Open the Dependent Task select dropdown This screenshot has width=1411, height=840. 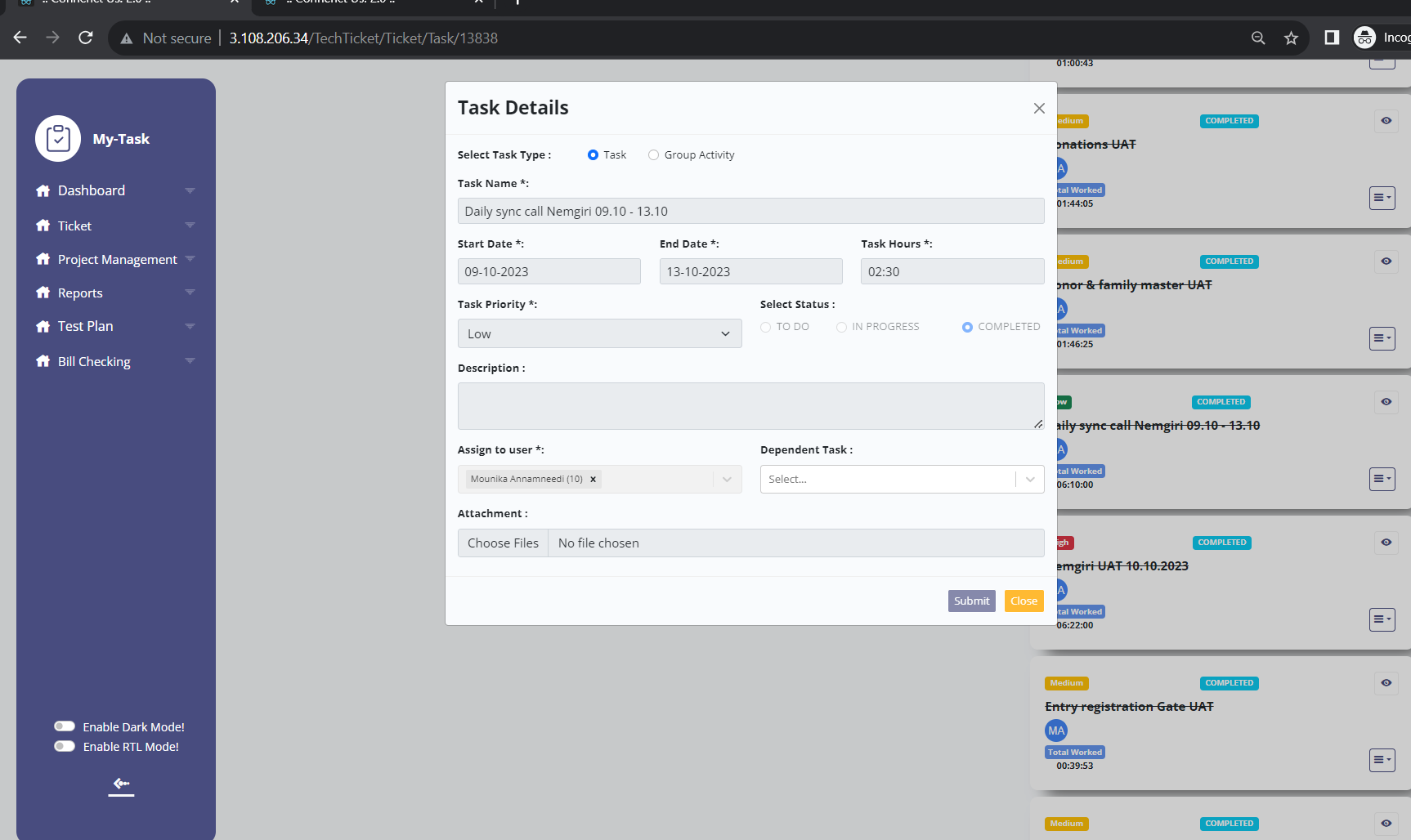pos(903,480)
